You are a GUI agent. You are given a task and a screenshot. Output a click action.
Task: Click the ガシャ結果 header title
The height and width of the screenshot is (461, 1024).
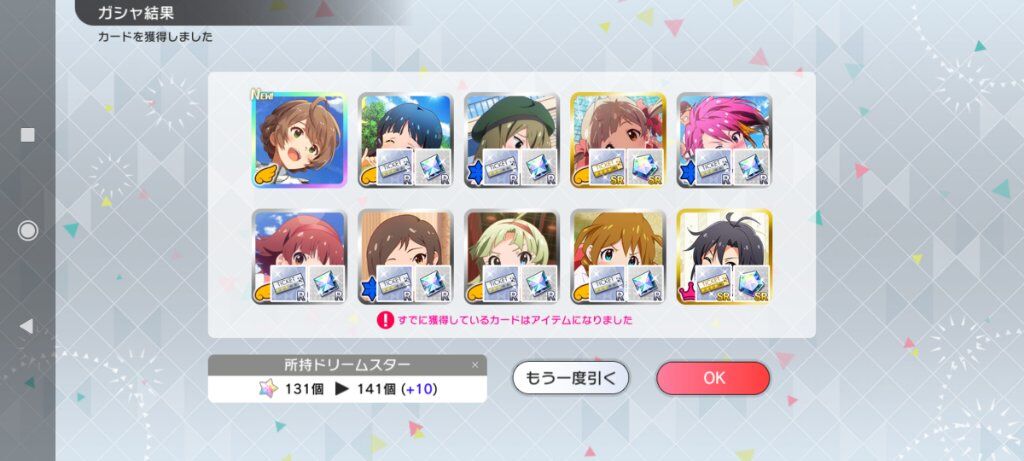136,13
